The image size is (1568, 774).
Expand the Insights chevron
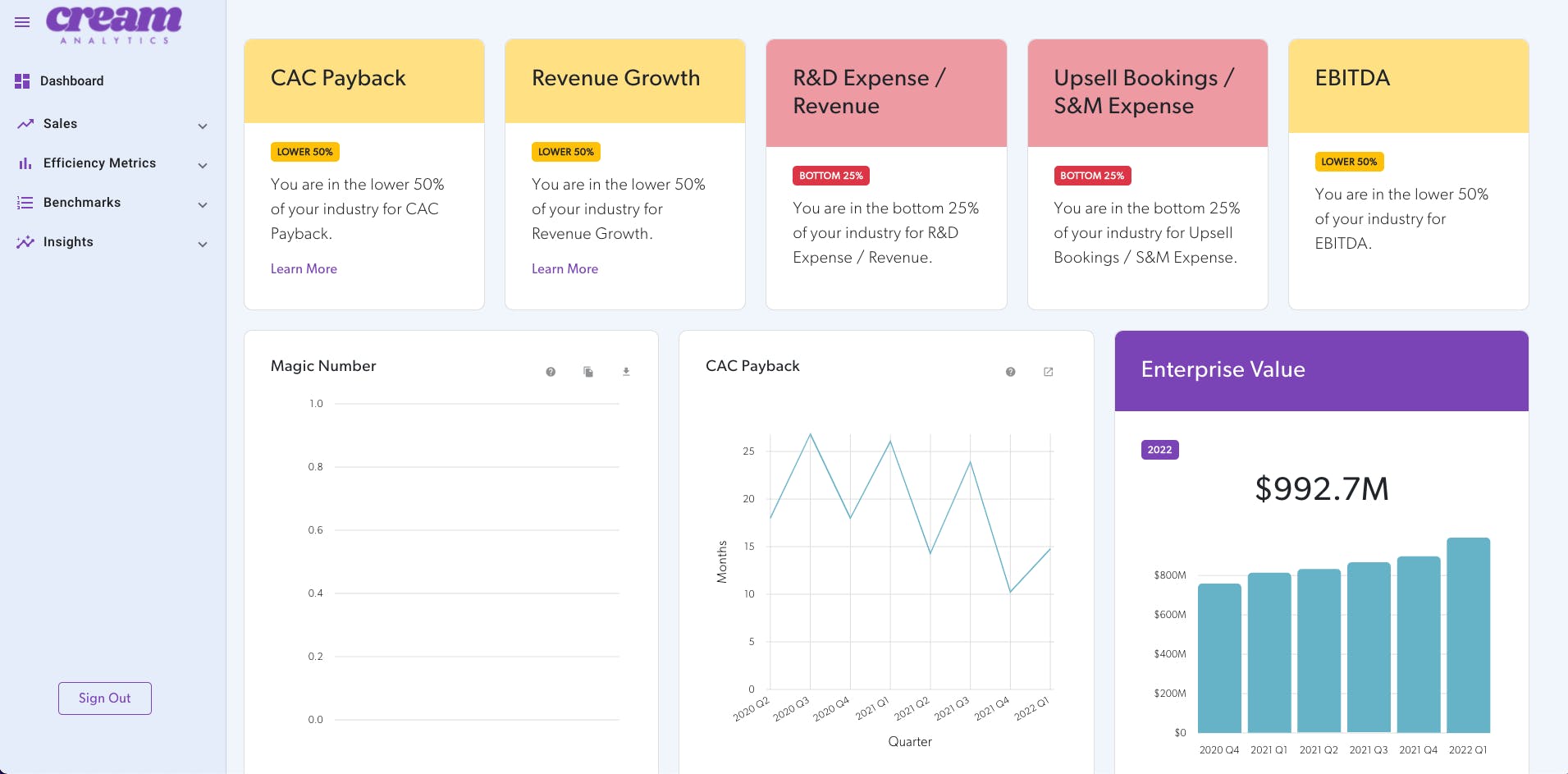point(203,245)
